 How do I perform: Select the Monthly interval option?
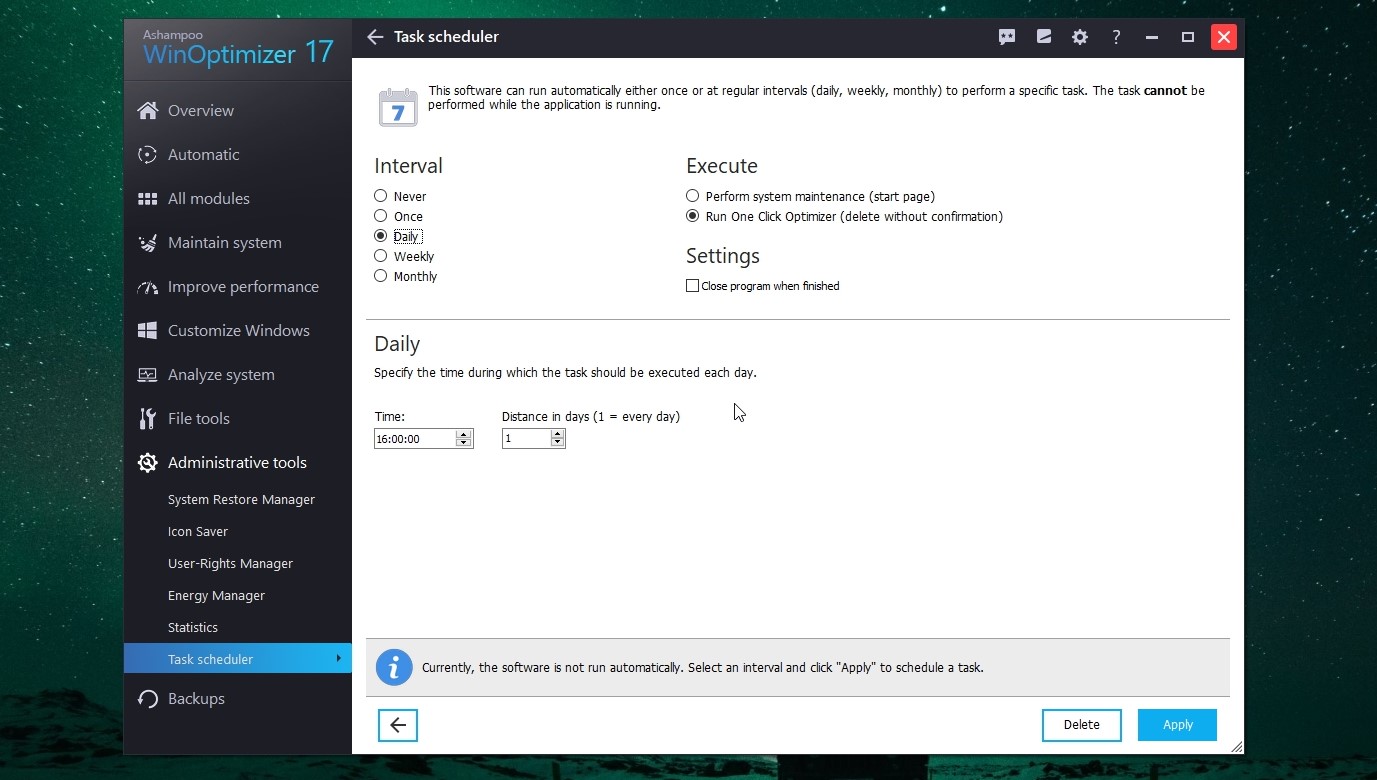click(380, 276)
